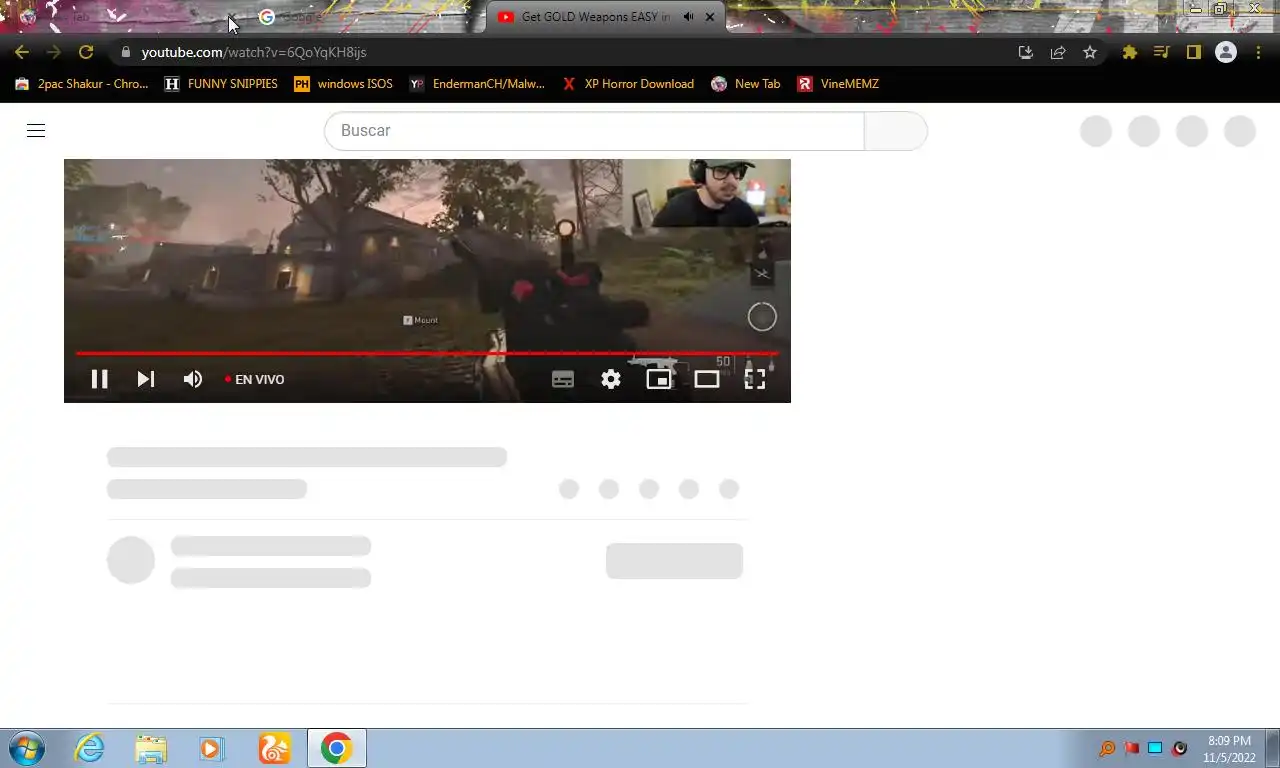The height and width of the screenshot is (768, 1280).
Task: Bookmark this page with star icon
Action: click(x=1090, y=52)
